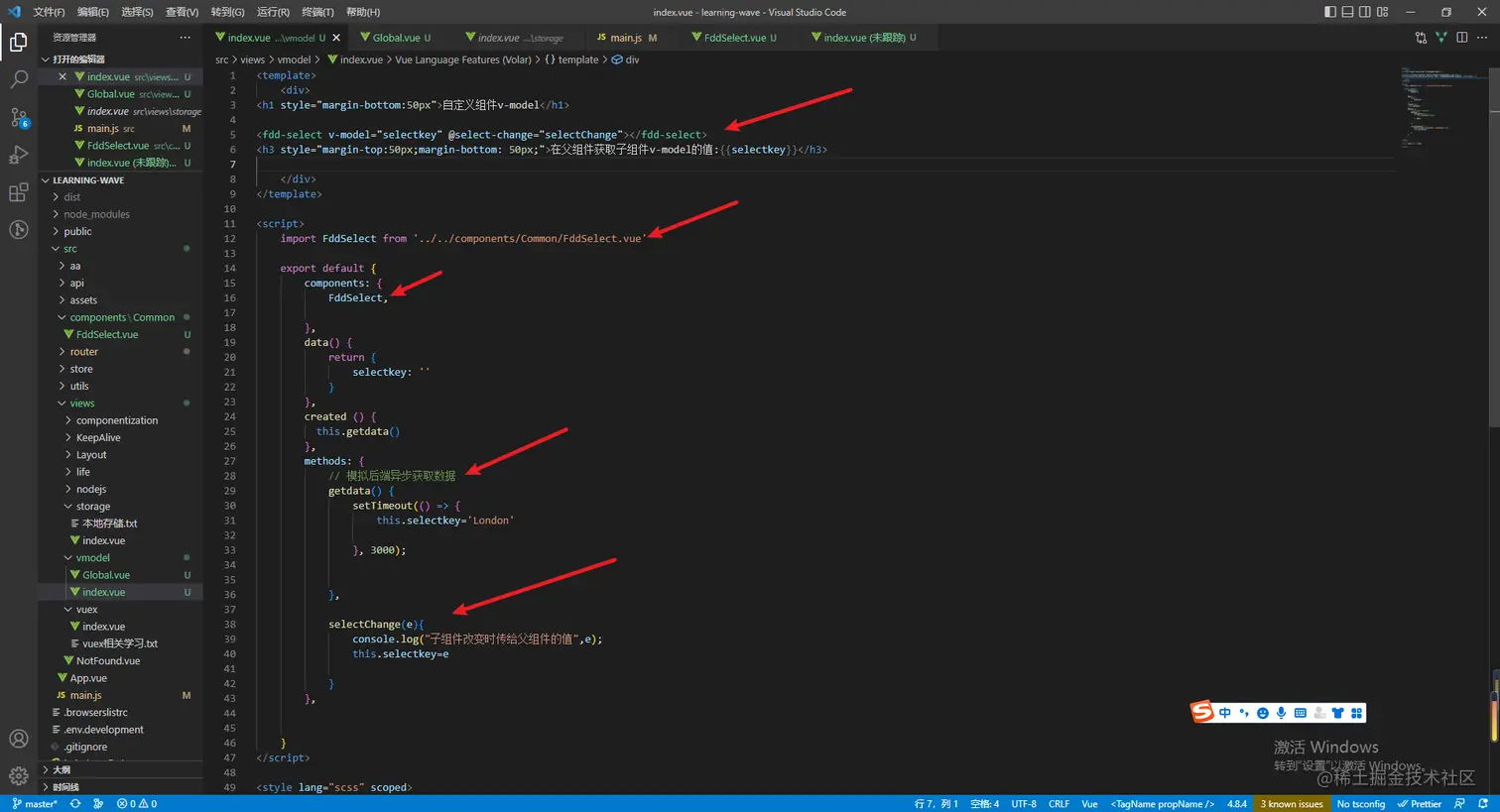Expand the 时间线 timeline section
The image size is (1500, 812).
coord(121,787)
